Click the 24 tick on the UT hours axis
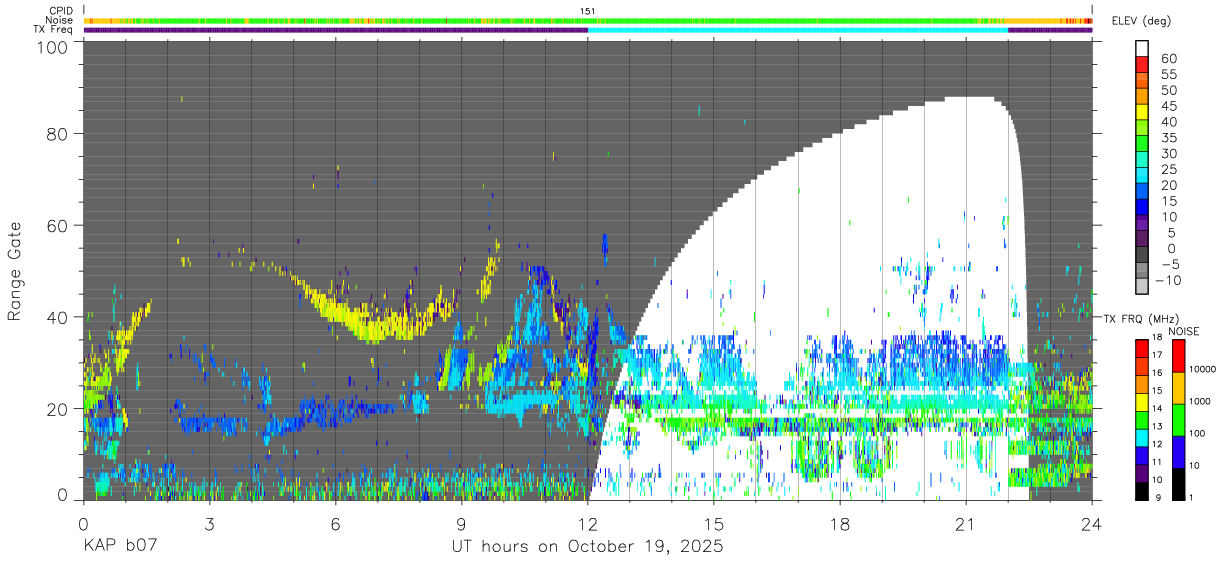This screenshot has height=567, width=1228. (1092, 524)
